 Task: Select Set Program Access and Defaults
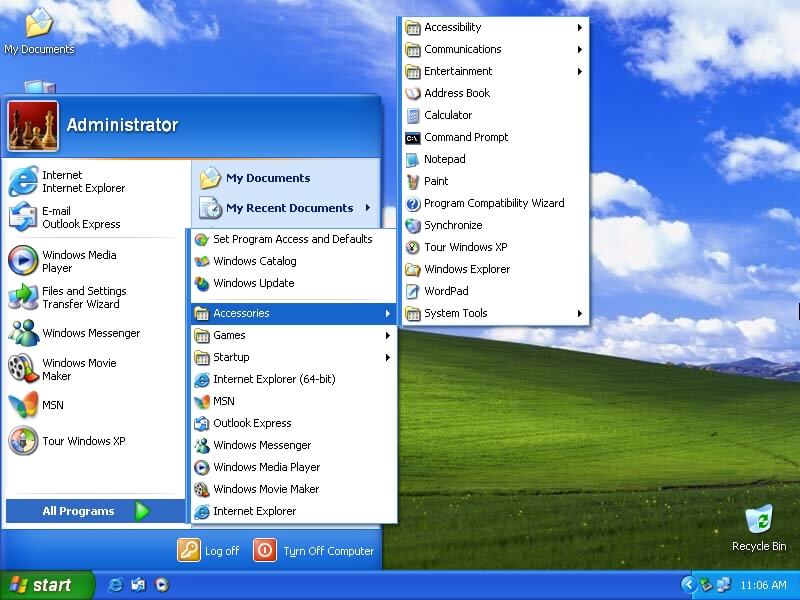(292, 239)
